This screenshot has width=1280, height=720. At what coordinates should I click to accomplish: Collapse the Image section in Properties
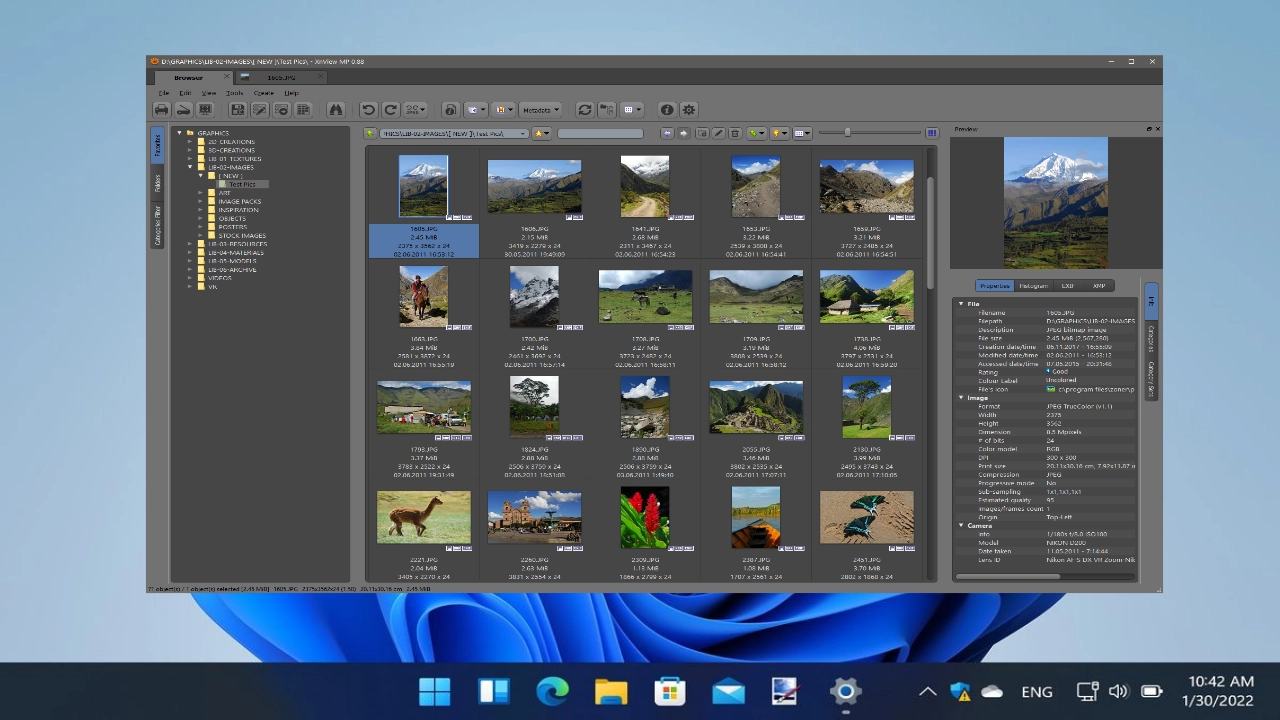point(961,397)
